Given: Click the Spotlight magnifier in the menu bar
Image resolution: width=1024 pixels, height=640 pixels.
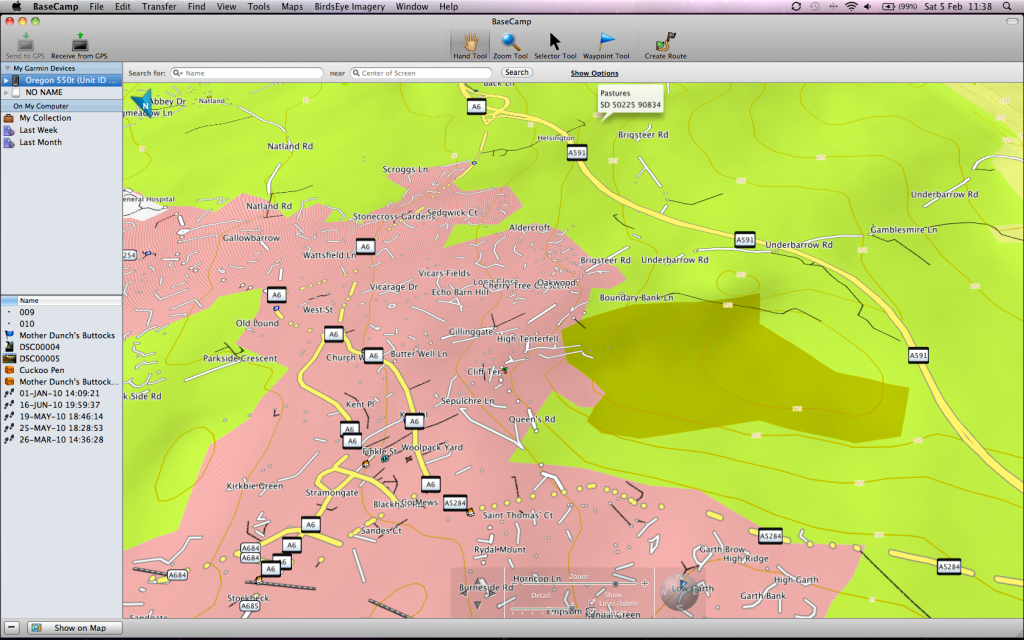Looking at the screenshot, I should pos(1006,7).
